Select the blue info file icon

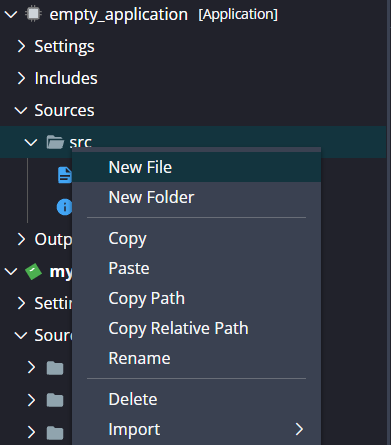click(x=64, y=207)
